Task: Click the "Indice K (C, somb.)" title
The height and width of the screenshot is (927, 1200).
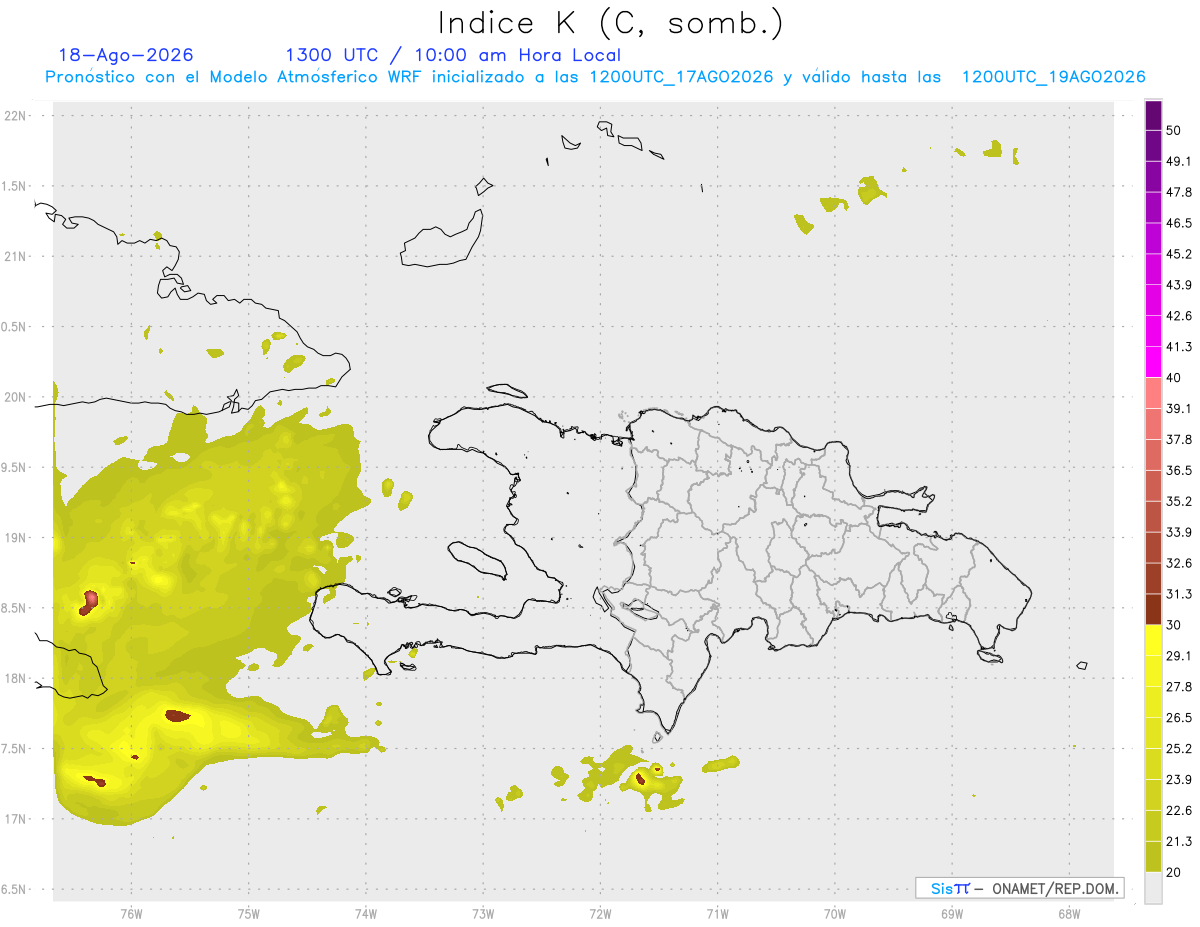Action: (x=610, y=23)
